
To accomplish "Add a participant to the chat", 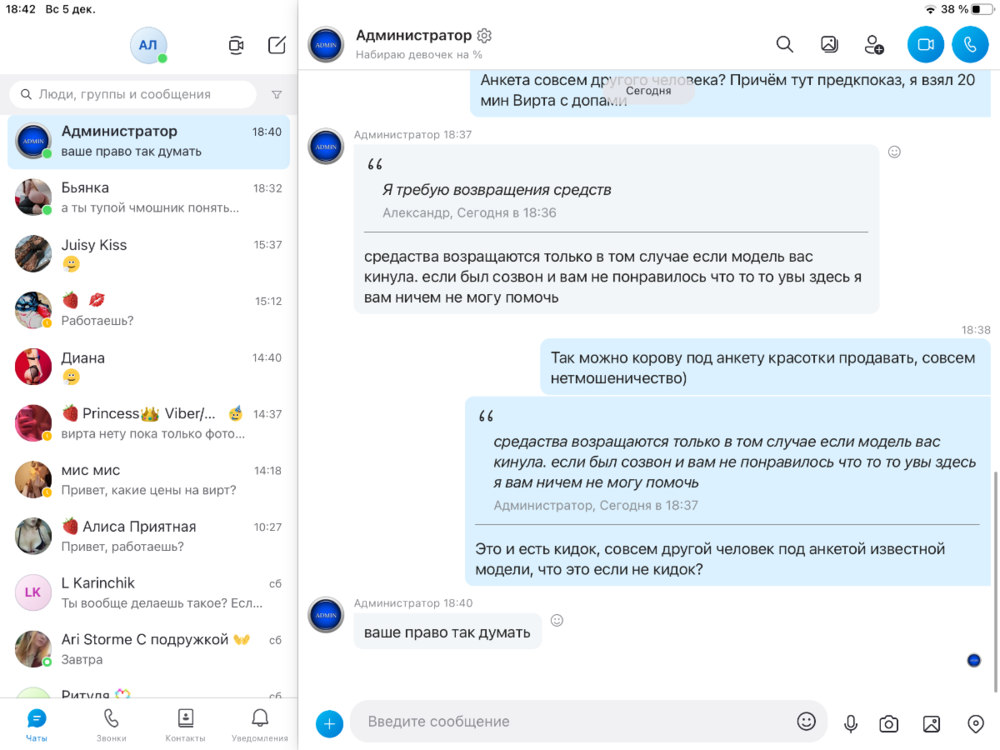I will (874, 44).
